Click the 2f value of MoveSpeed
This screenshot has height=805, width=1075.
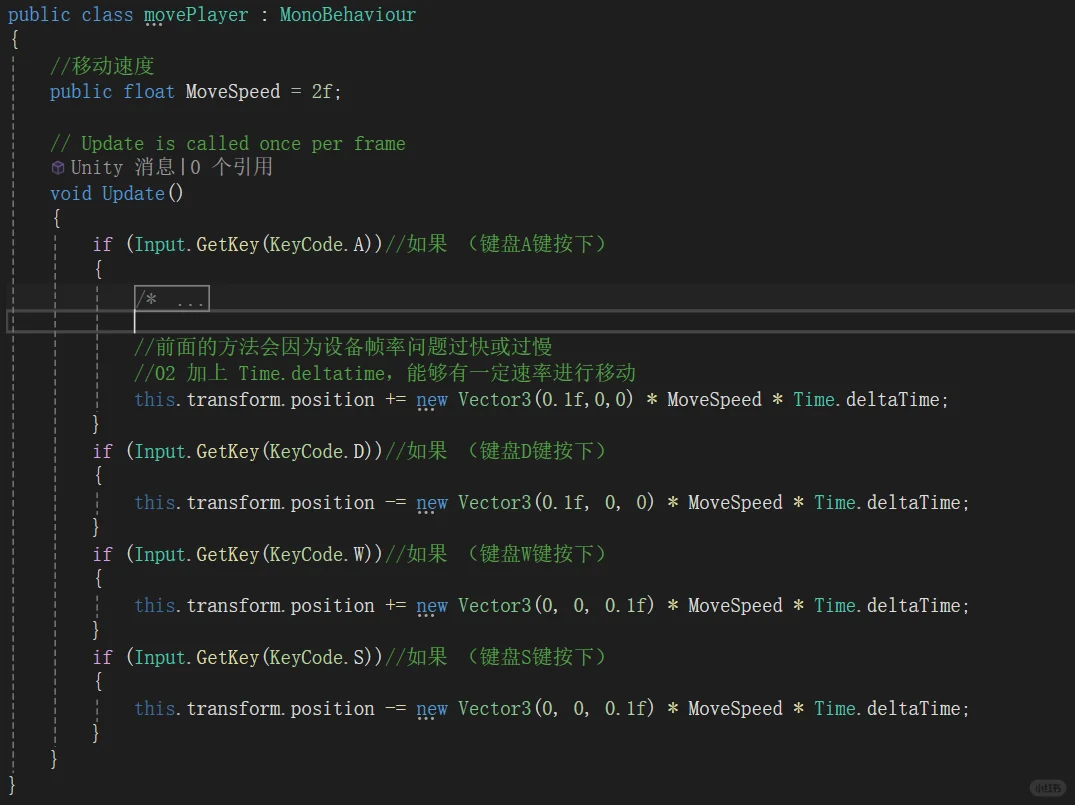coord(322,91)
